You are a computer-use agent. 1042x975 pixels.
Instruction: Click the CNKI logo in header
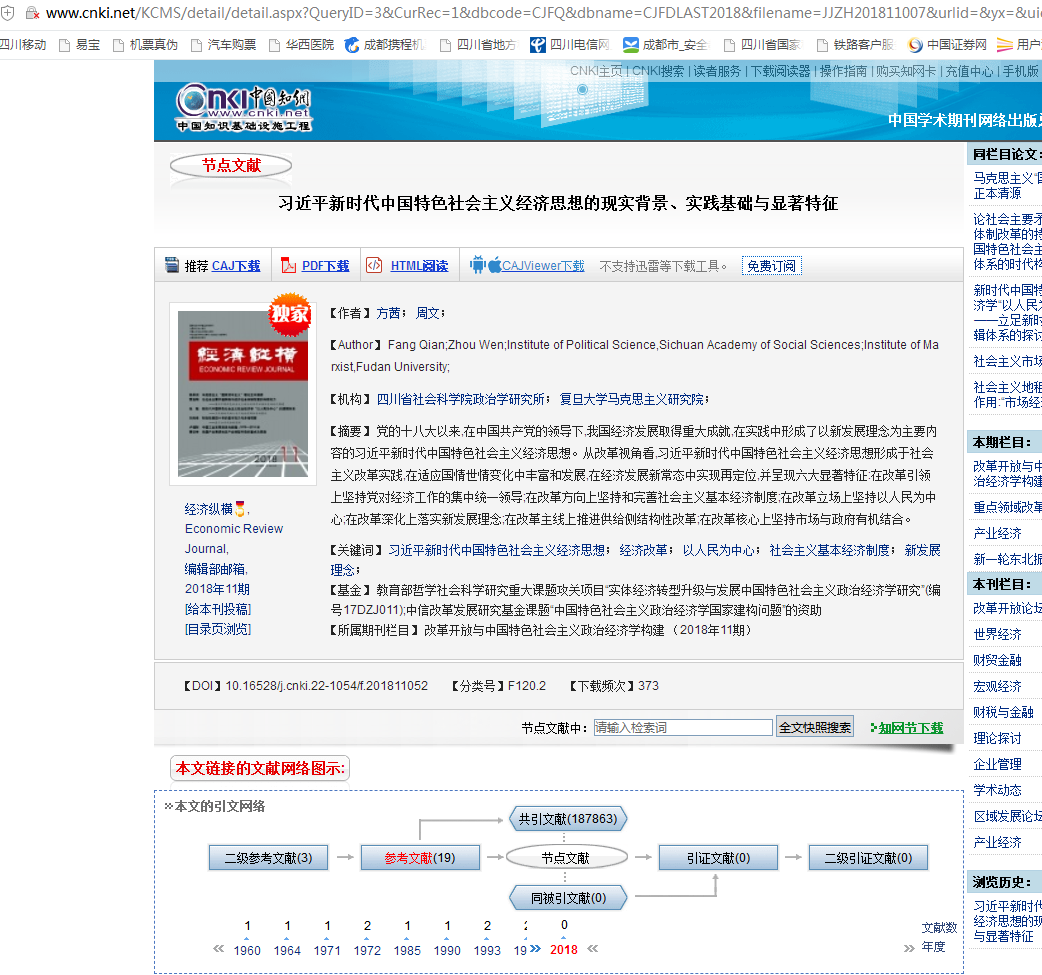pyautogui.click(x=244, y=106)
